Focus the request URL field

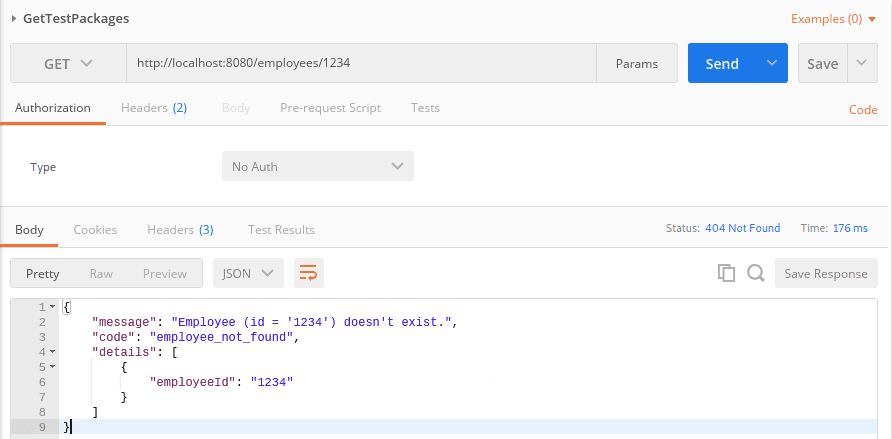click(x=361, y=63)
